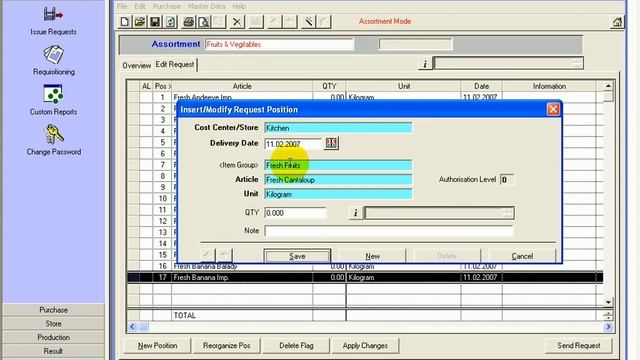The image size is (640, 360).
Task: Expand the Purchase section in the sidebar
Action: pyautogui.click(x=53, y=310)
